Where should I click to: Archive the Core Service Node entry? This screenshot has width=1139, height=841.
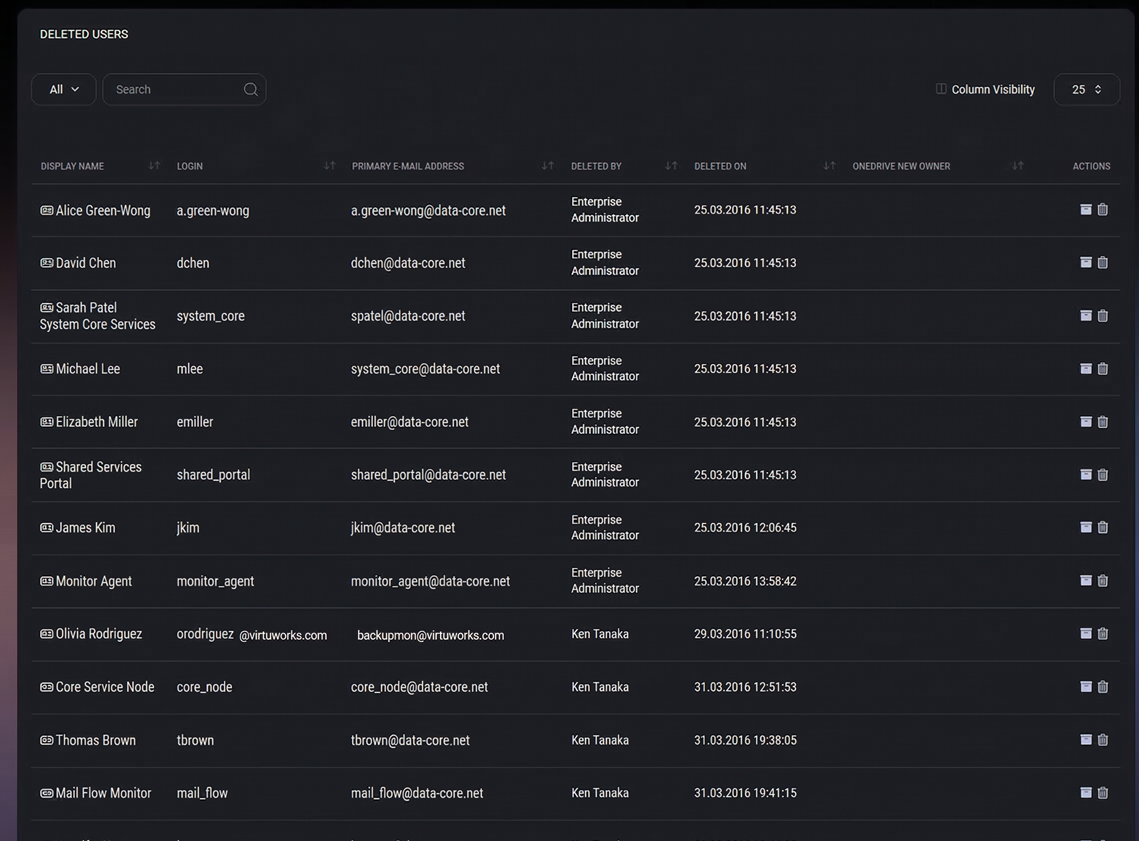click(1086, 687)
